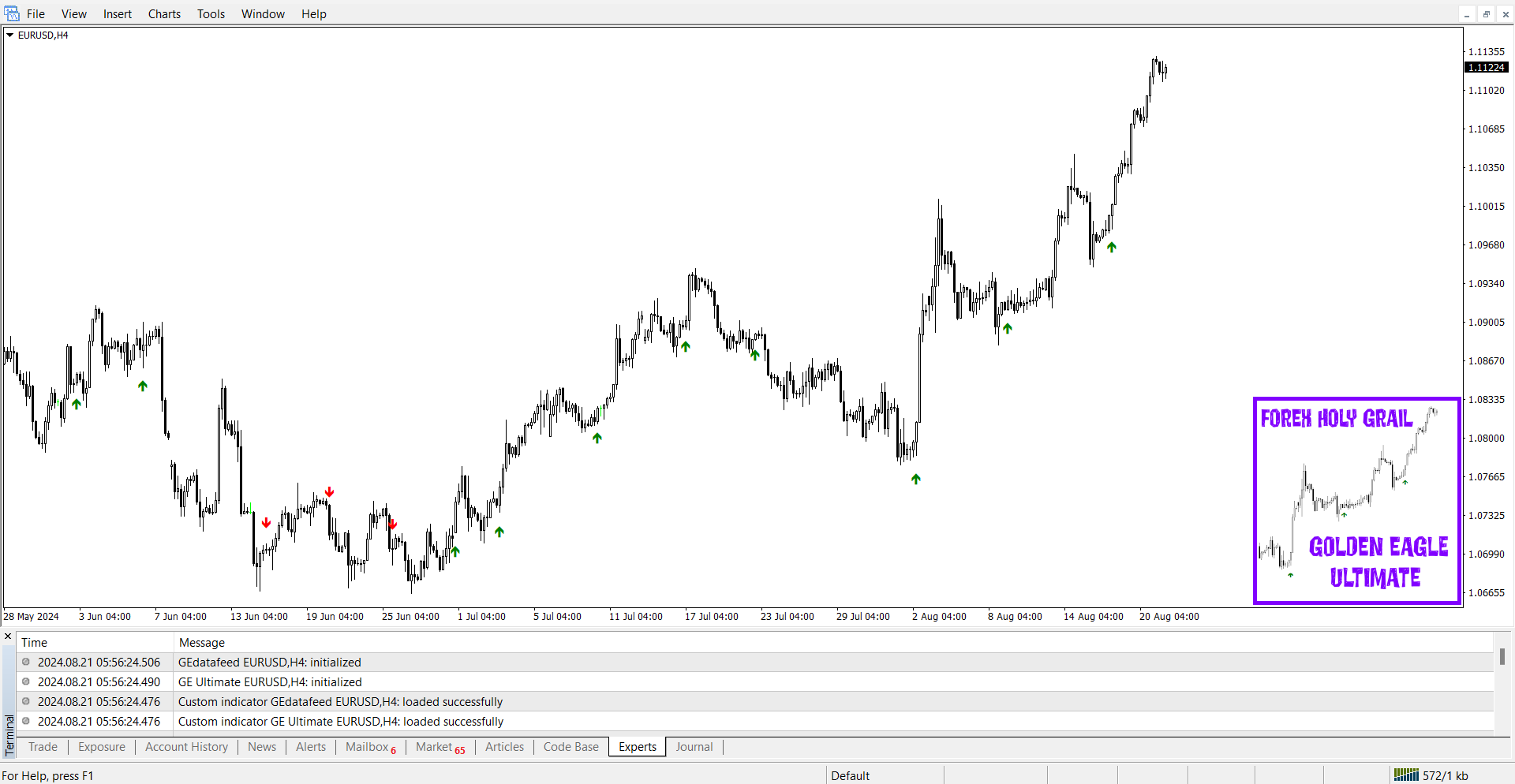Click the Golden Eagle Ultimate logo image
This screenshot has width=1515, height=784.
point(1356,501)
